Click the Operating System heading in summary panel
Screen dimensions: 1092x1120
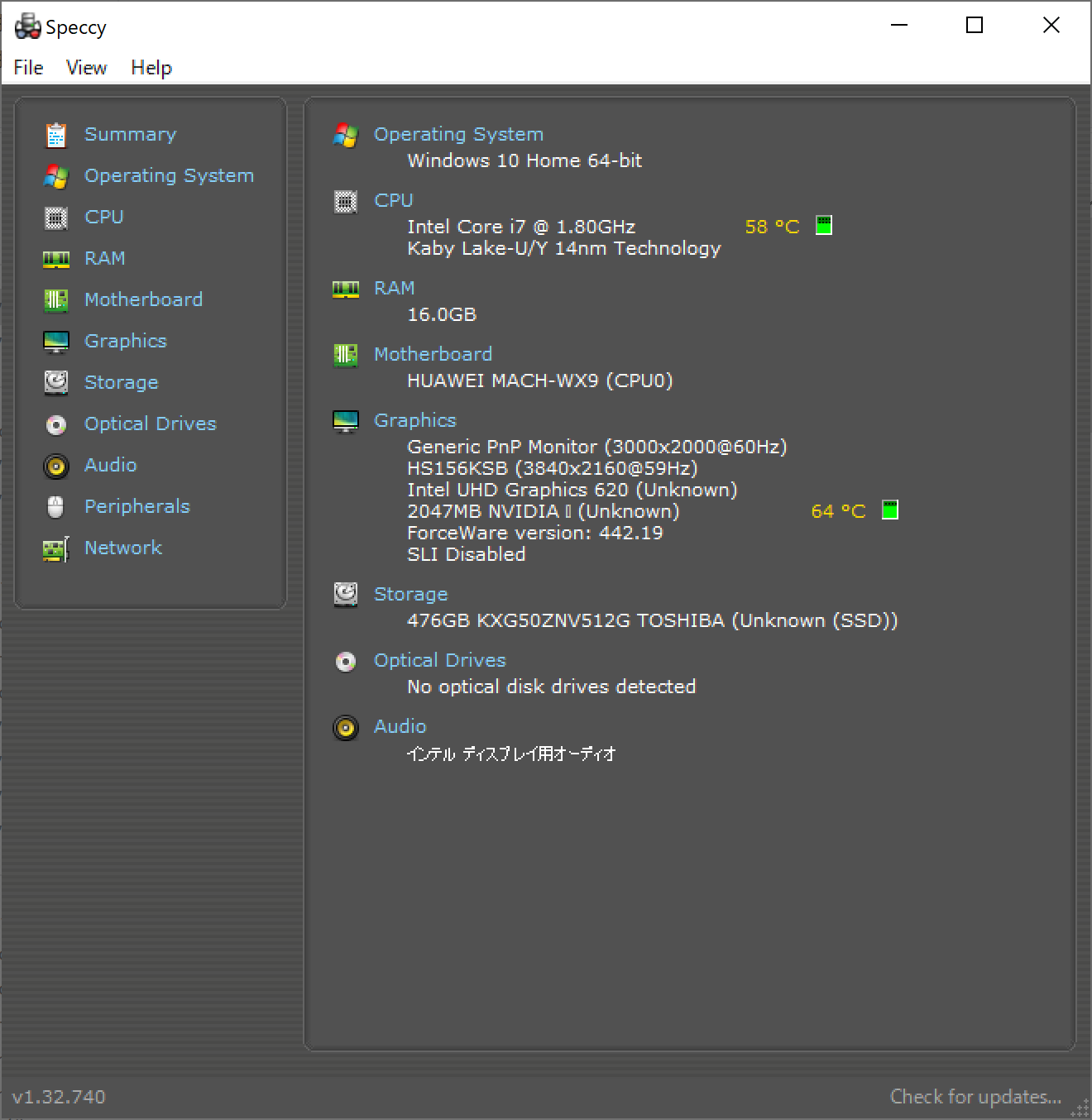[458, 134]
